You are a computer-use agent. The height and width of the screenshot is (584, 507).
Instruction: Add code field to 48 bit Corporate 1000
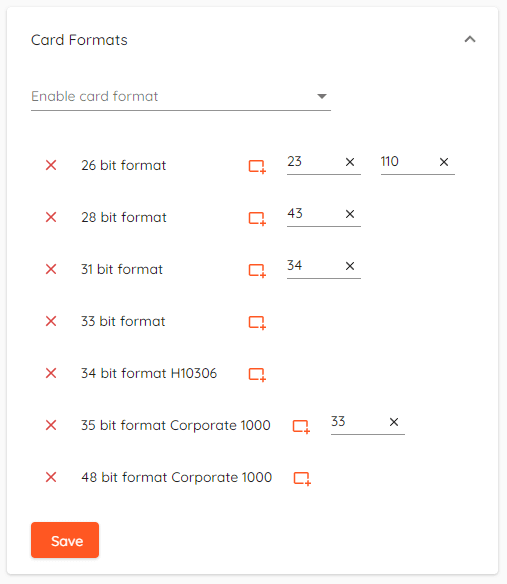[302, 478]
